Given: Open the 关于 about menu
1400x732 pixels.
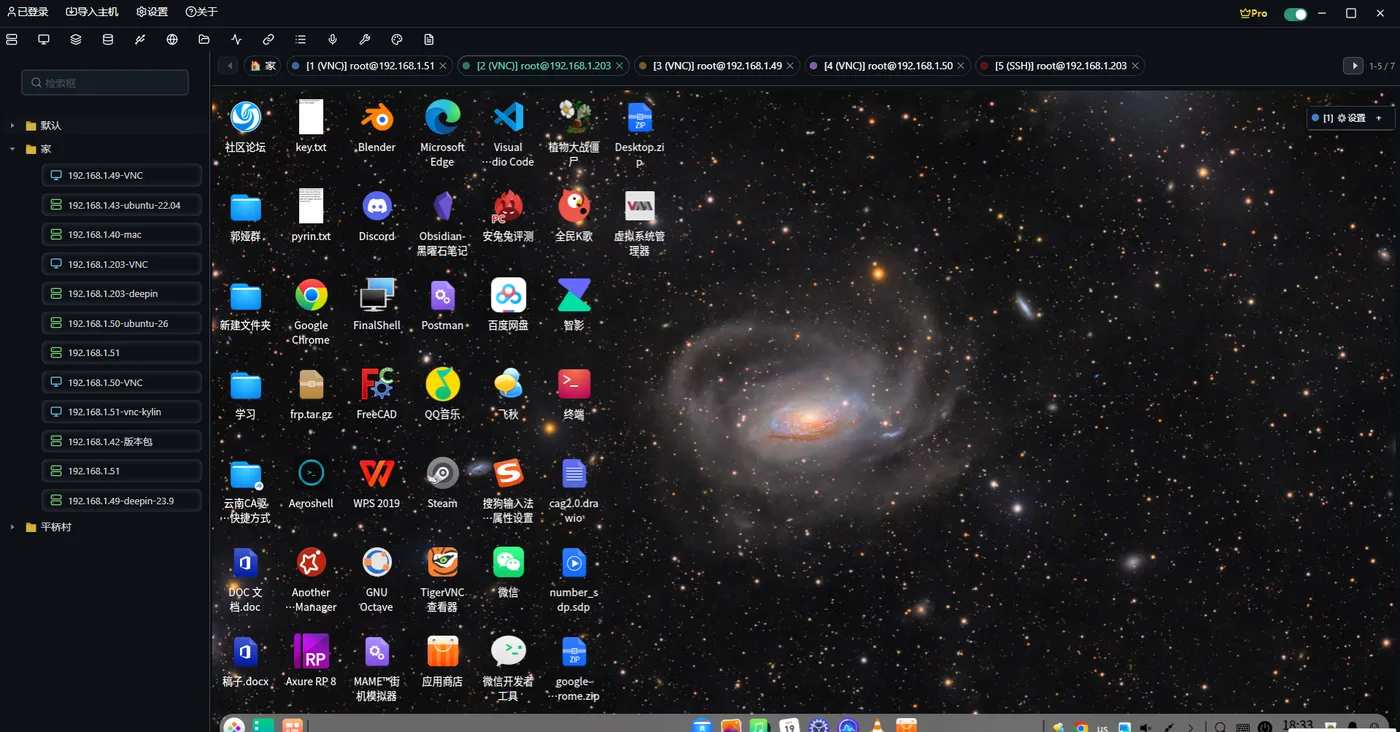Looking at the screenshot, I should (x=201, y=12).
